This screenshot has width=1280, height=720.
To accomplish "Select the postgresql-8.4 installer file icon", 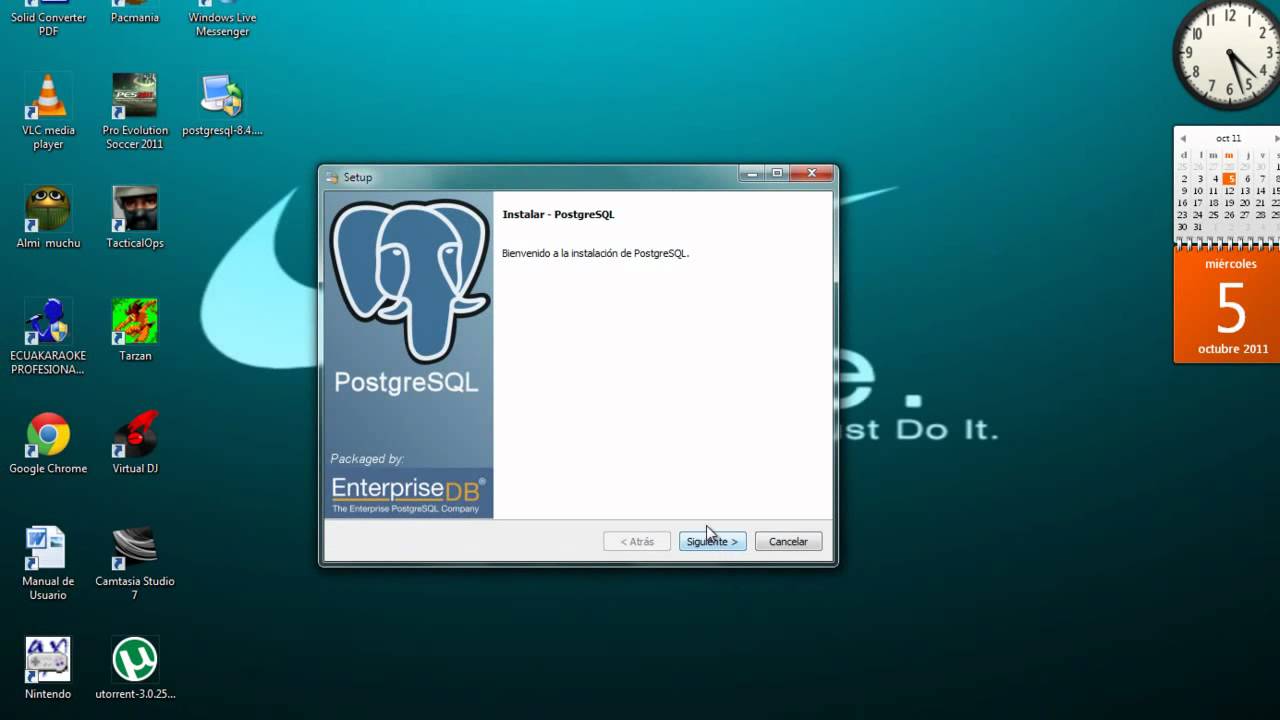I will point(222,104).
